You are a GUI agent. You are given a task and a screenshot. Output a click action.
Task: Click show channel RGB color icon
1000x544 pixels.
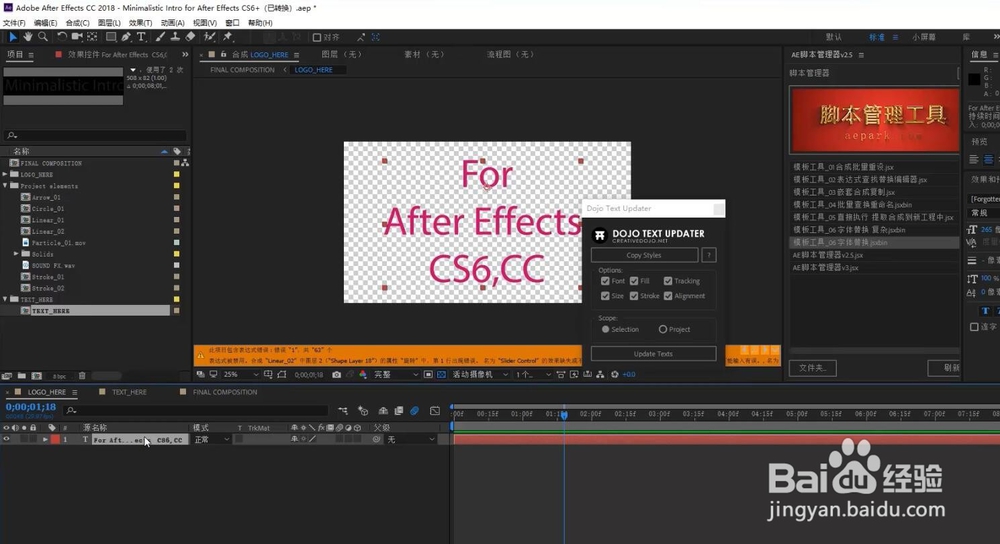[x=363, y=374]
